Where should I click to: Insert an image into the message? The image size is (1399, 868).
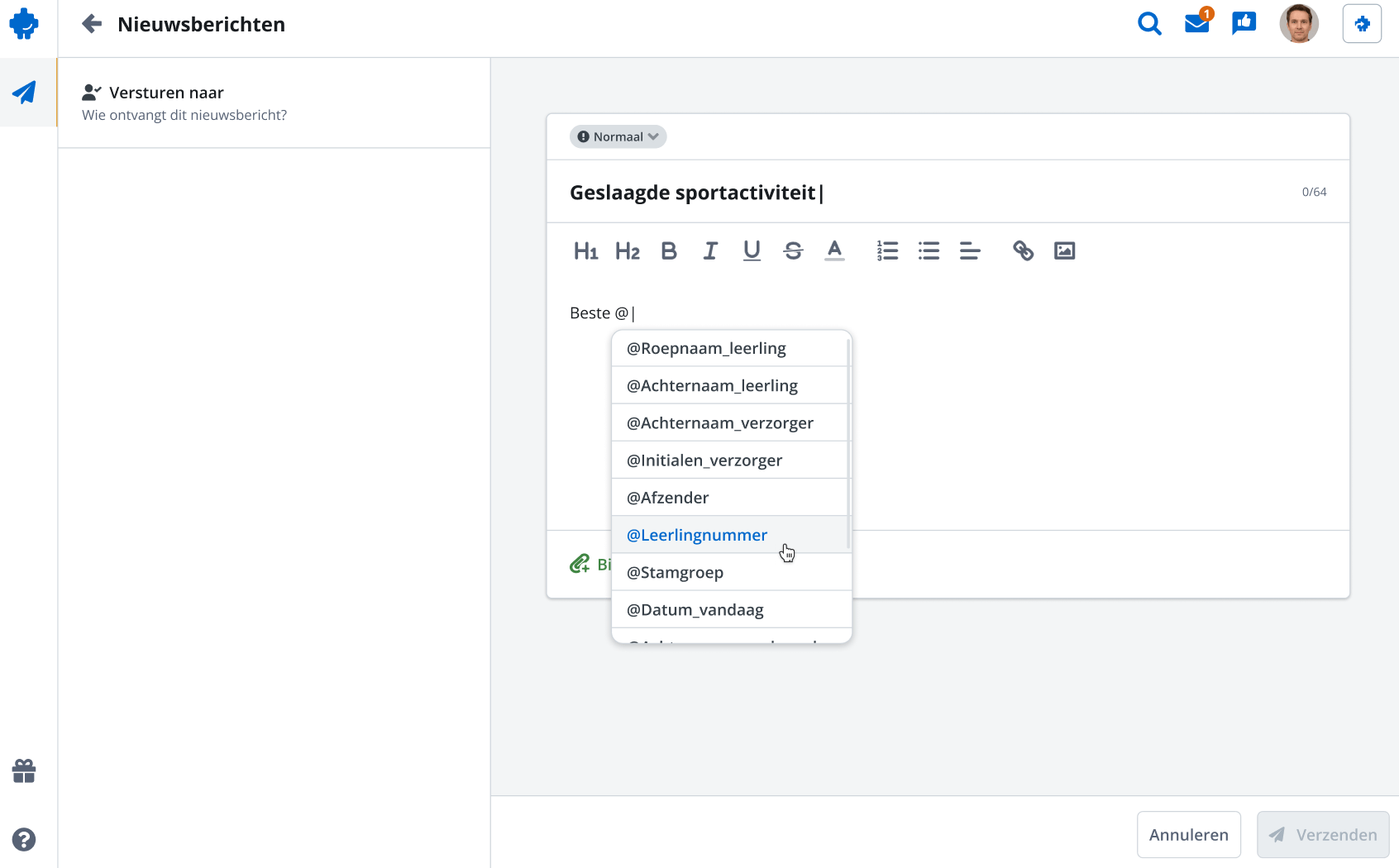click(x=1064, y=250)
